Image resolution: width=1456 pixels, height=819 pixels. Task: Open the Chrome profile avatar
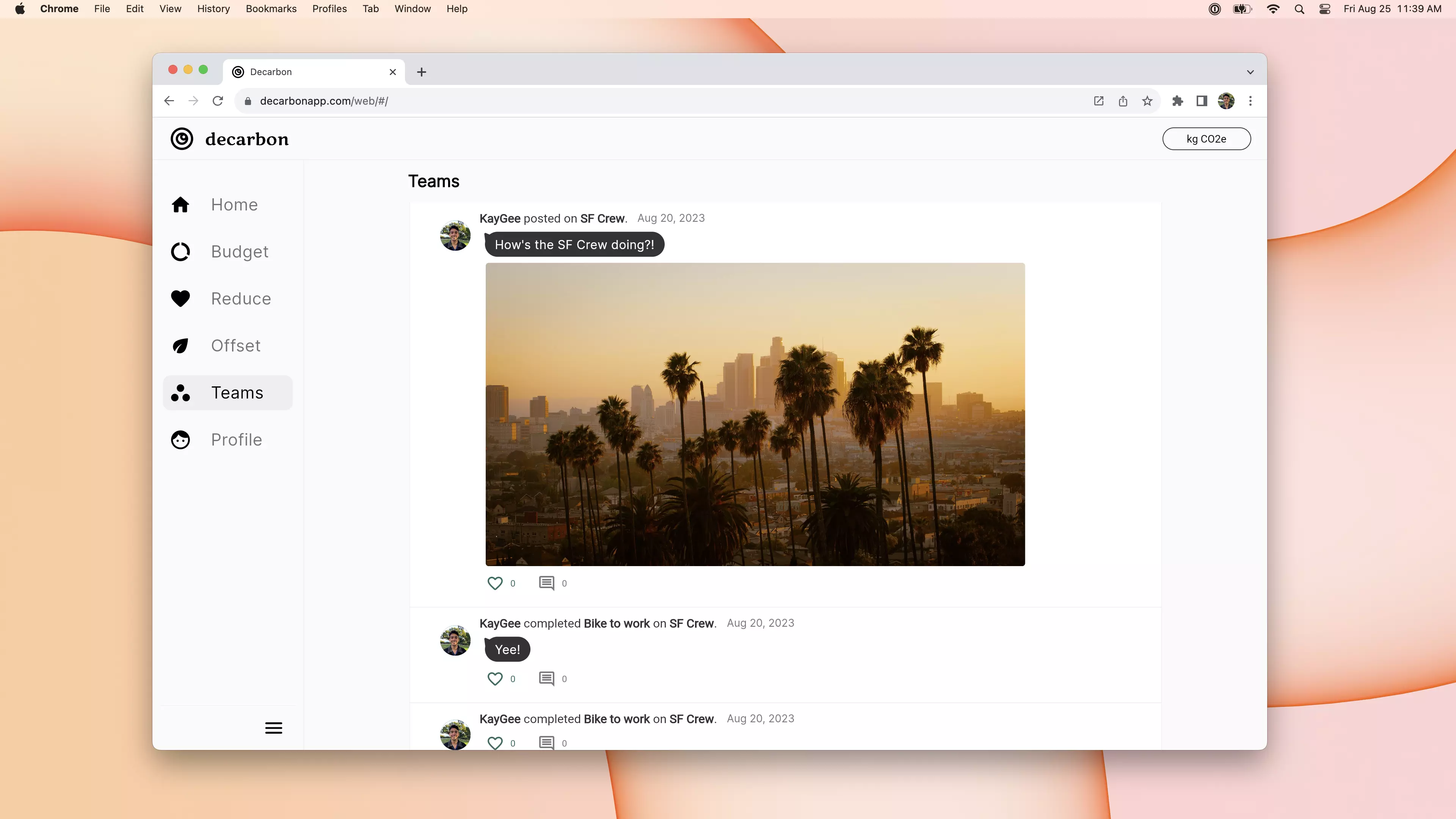pos(1226,101)
